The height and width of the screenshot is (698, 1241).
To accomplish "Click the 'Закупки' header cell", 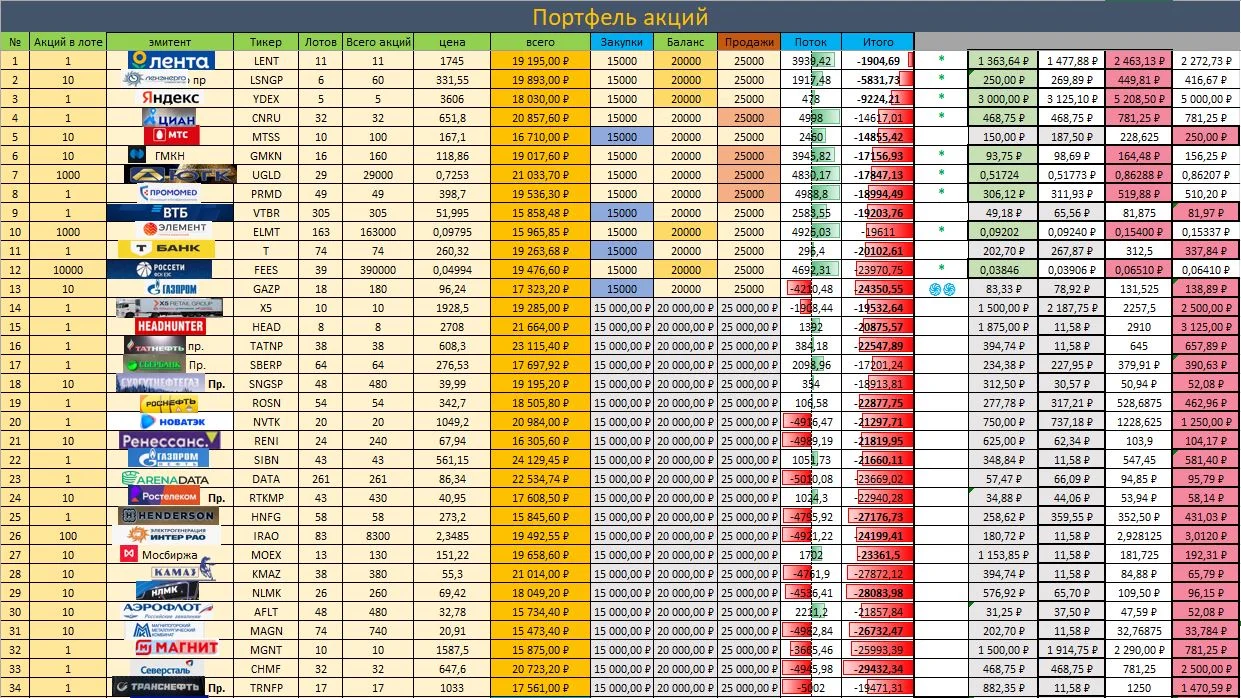I will tap(622, 42).
